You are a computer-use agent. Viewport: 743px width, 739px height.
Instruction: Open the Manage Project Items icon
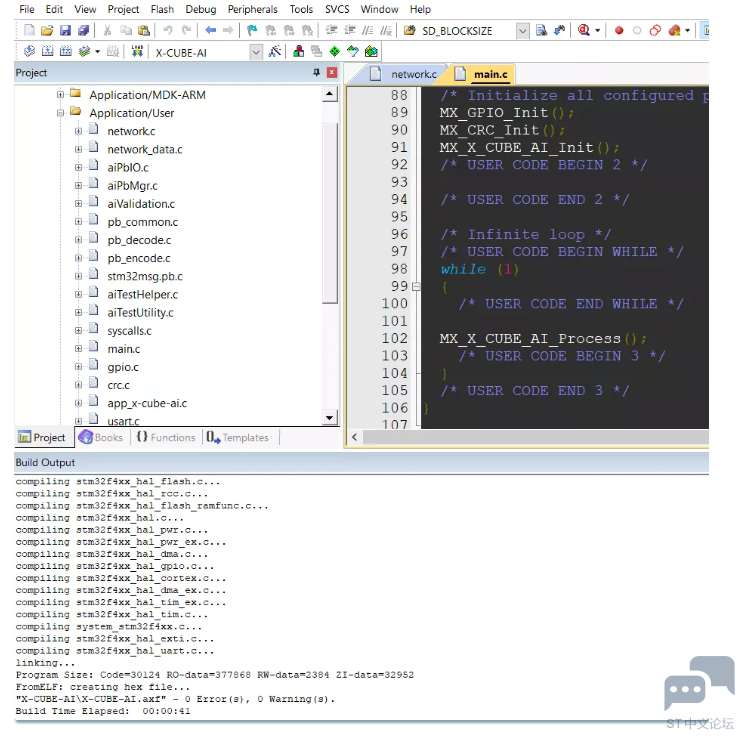[x=298, y=51]
